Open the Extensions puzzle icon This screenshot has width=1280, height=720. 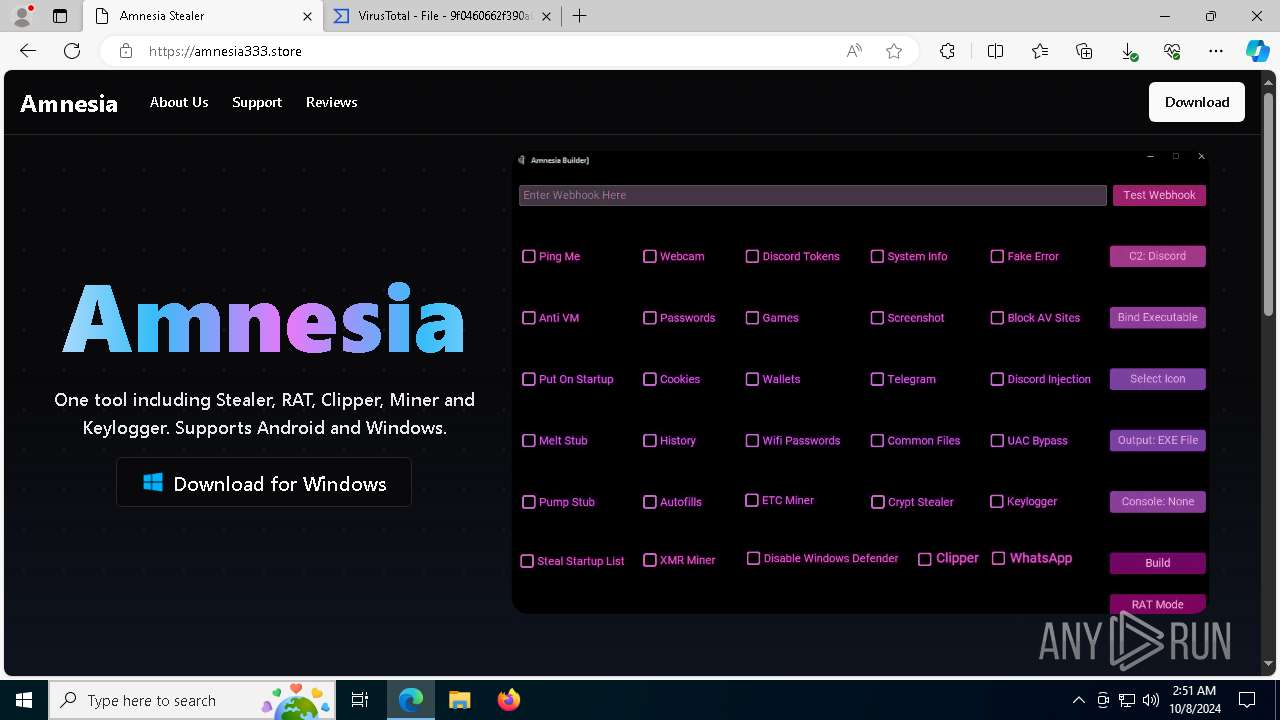(947, 51)
